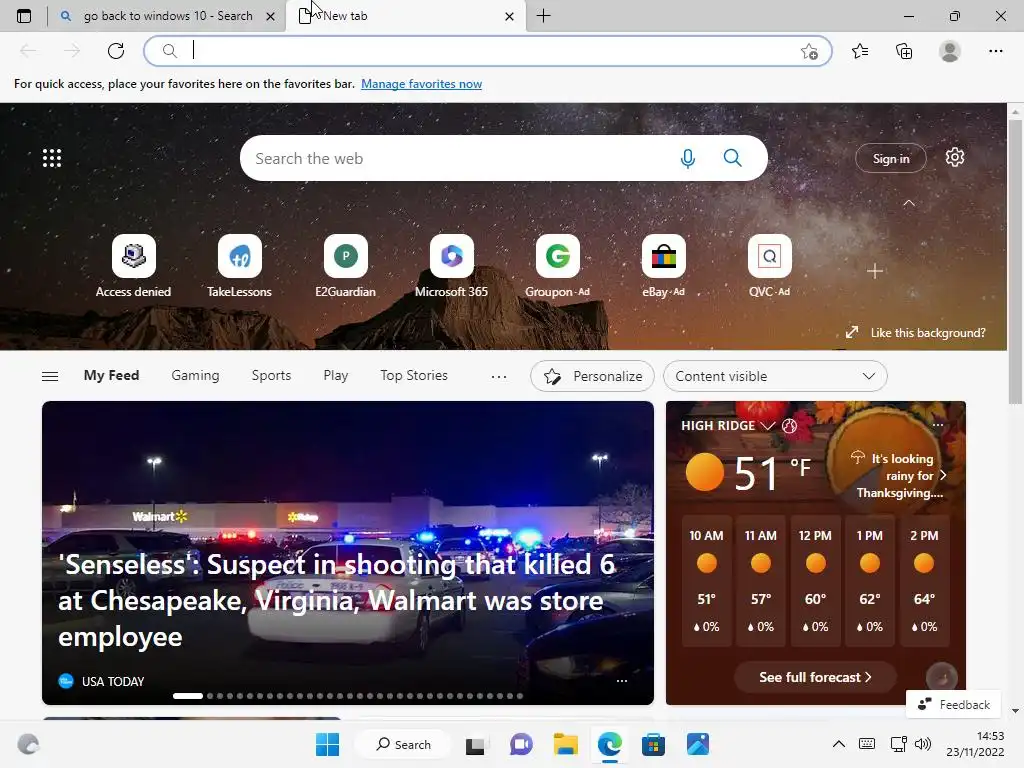
Task: Expand the Like this background icon
Action: pos(852,332)
